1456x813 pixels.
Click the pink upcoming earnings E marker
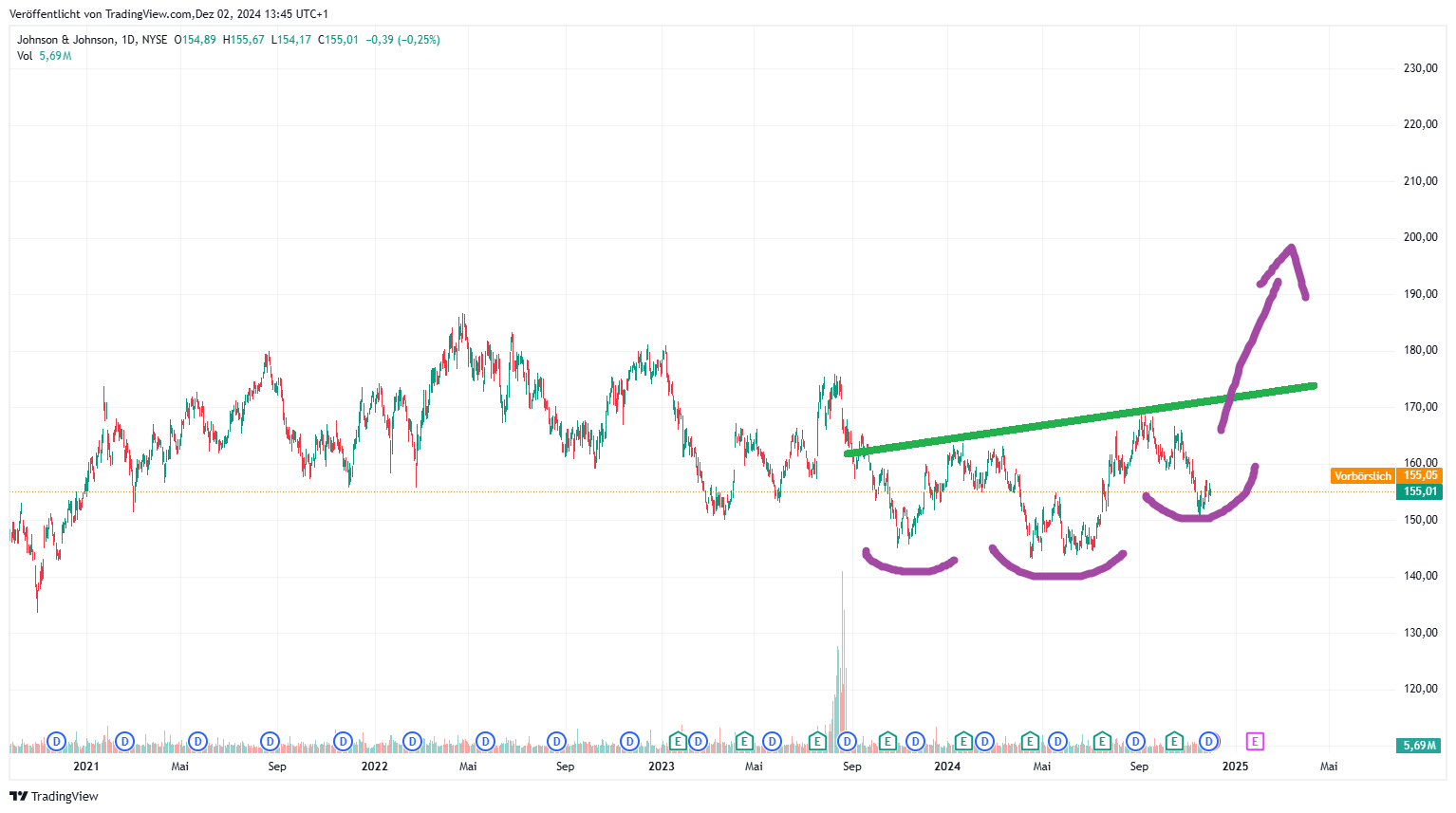click(1256, 741)
